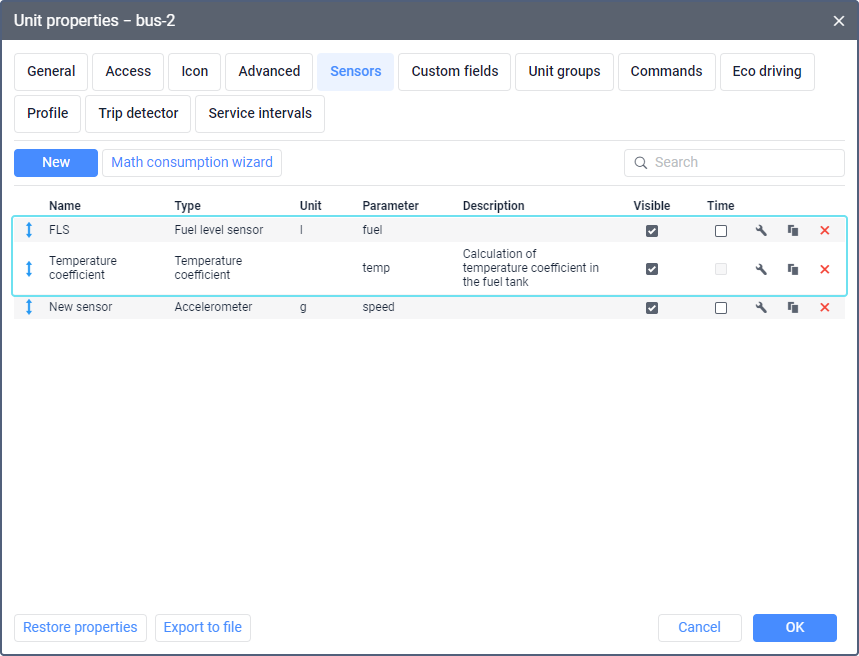Copy the New sensor row

[793, 307]
